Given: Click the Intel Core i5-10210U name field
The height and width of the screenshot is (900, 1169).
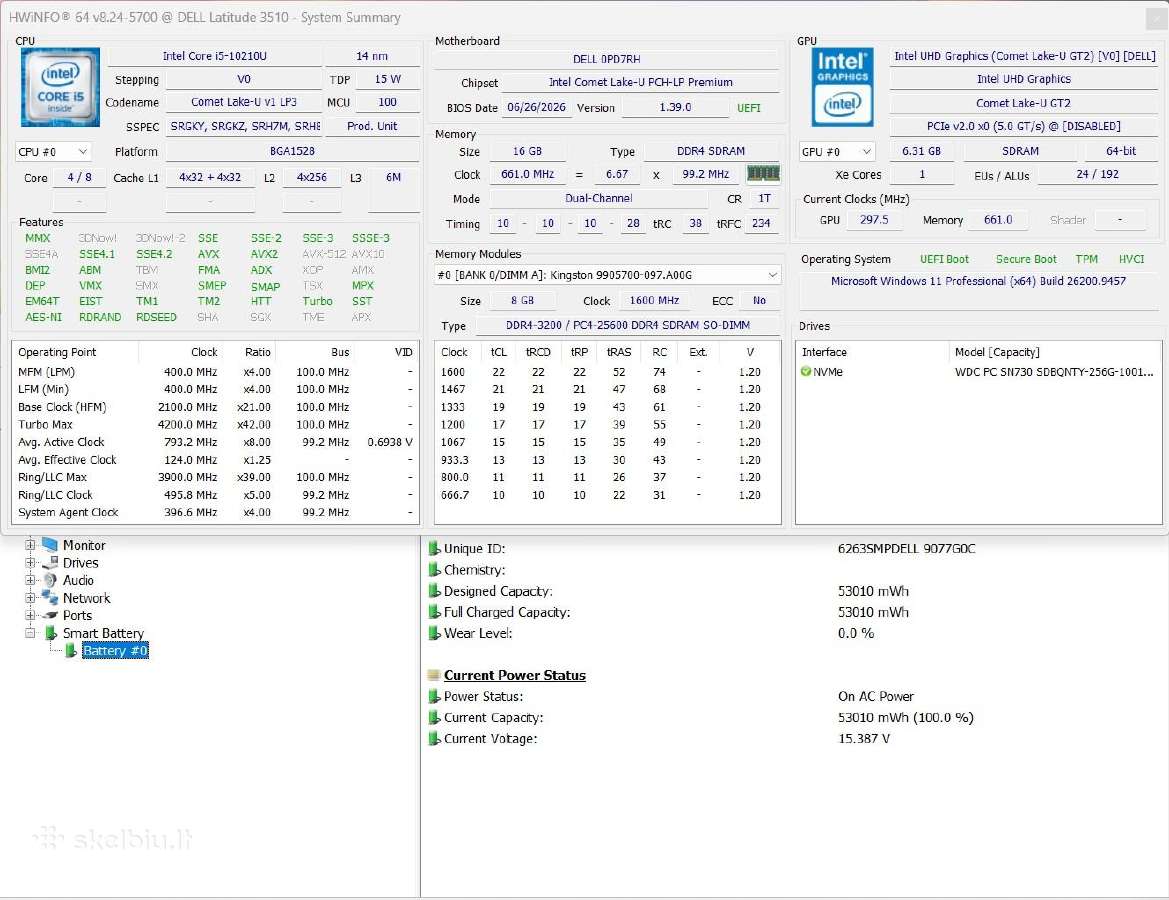Looking at the screenshot, I should tap(215, 56).
